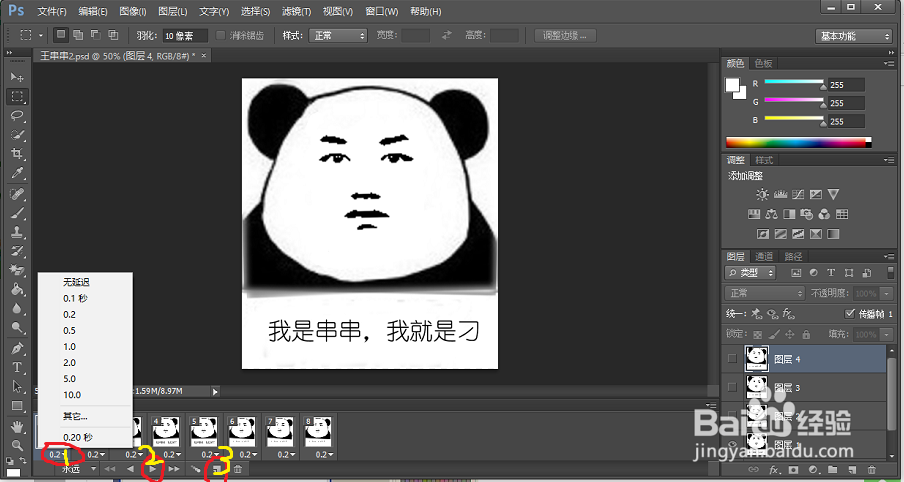The image size is (904, 482).
Task: Open frame 8 delay time dropdown
Action: point(324,455)
